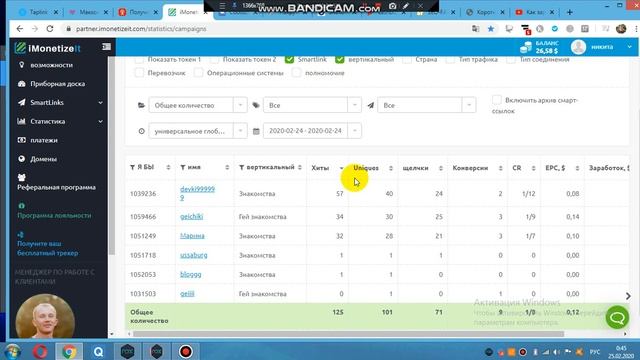This screenshot has height=360, width=640.
Task: Open the никита user account dropdown
Action: point(611,47)
